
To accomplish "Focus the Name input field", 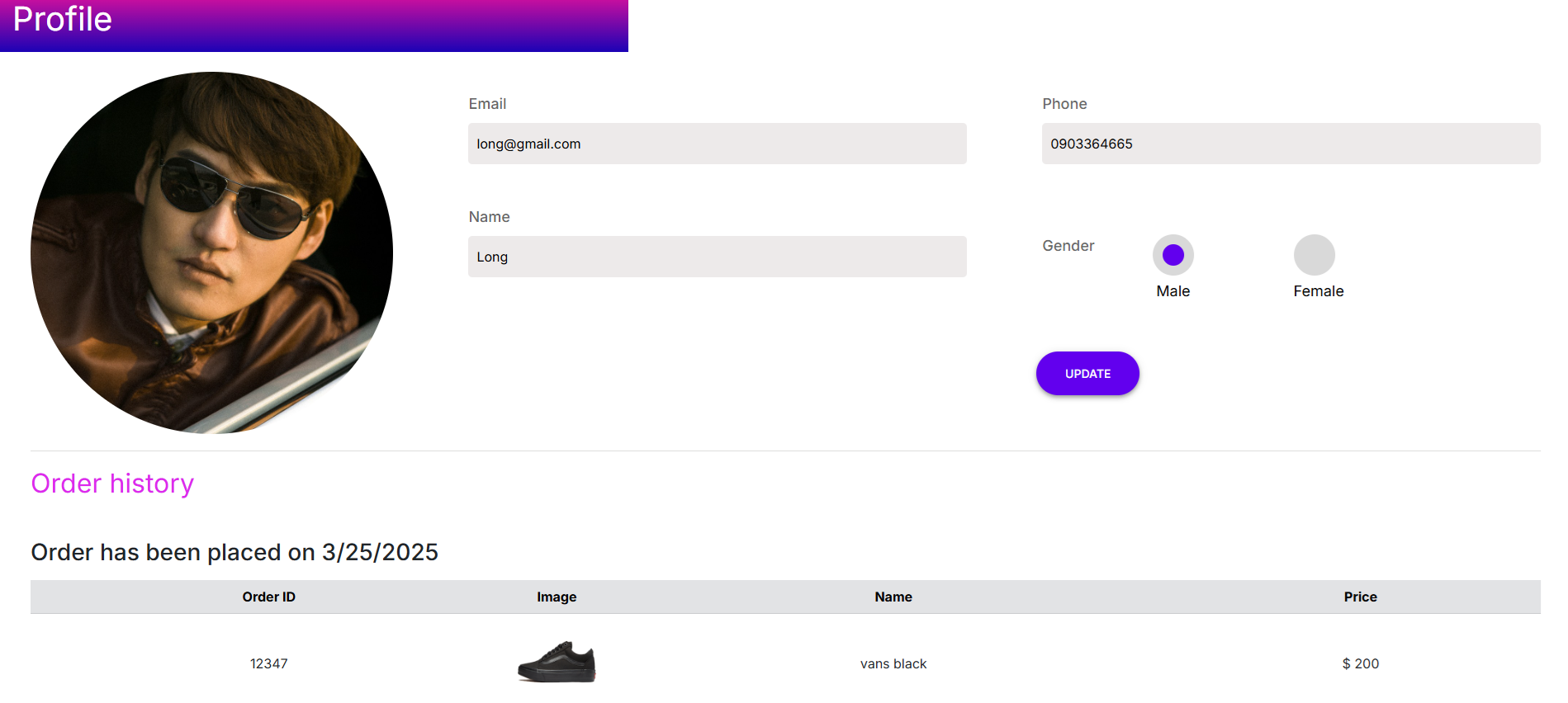I will 717,257.
